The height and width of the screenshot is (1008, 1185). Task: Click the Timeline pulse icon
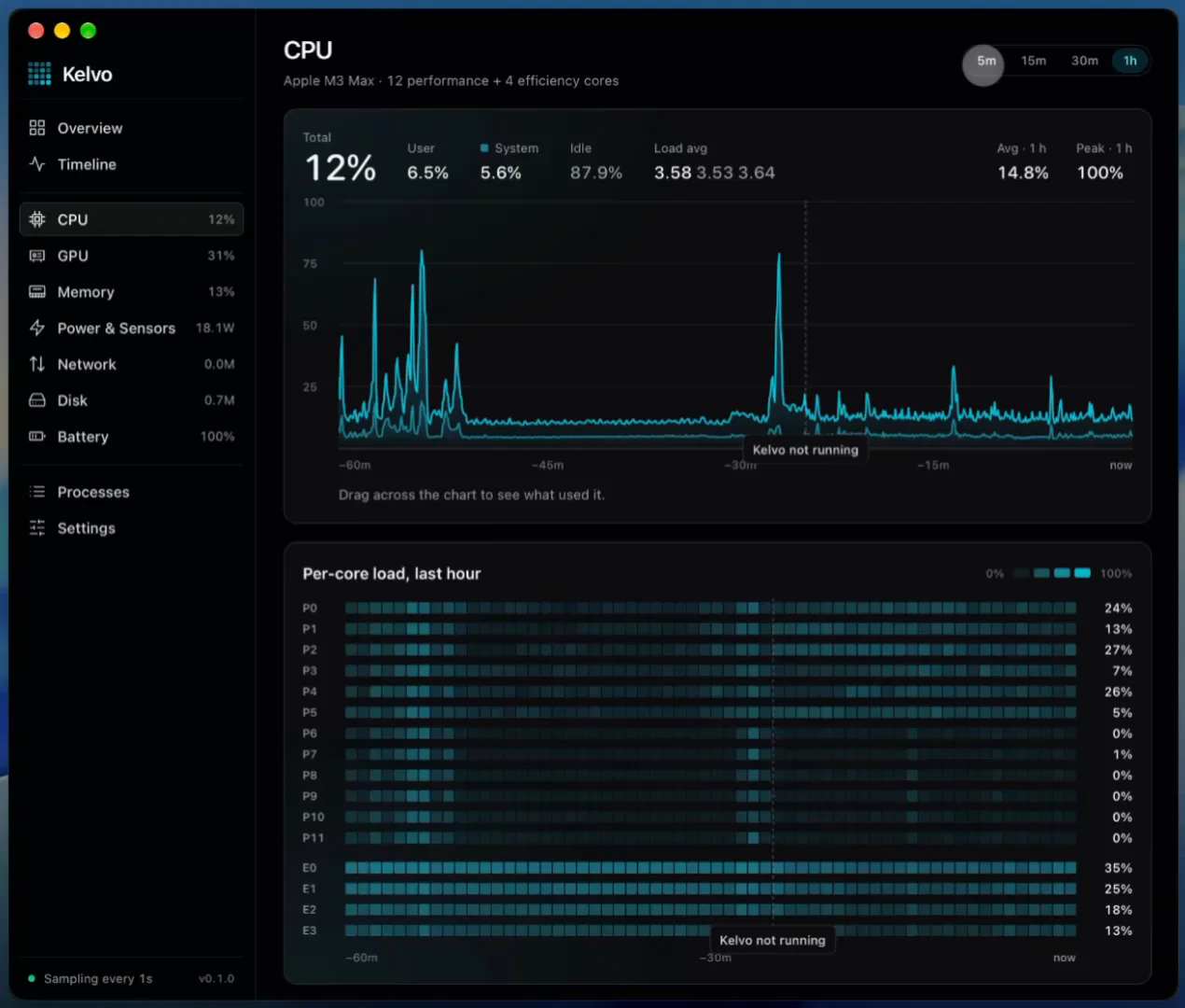tap(37, 164)
